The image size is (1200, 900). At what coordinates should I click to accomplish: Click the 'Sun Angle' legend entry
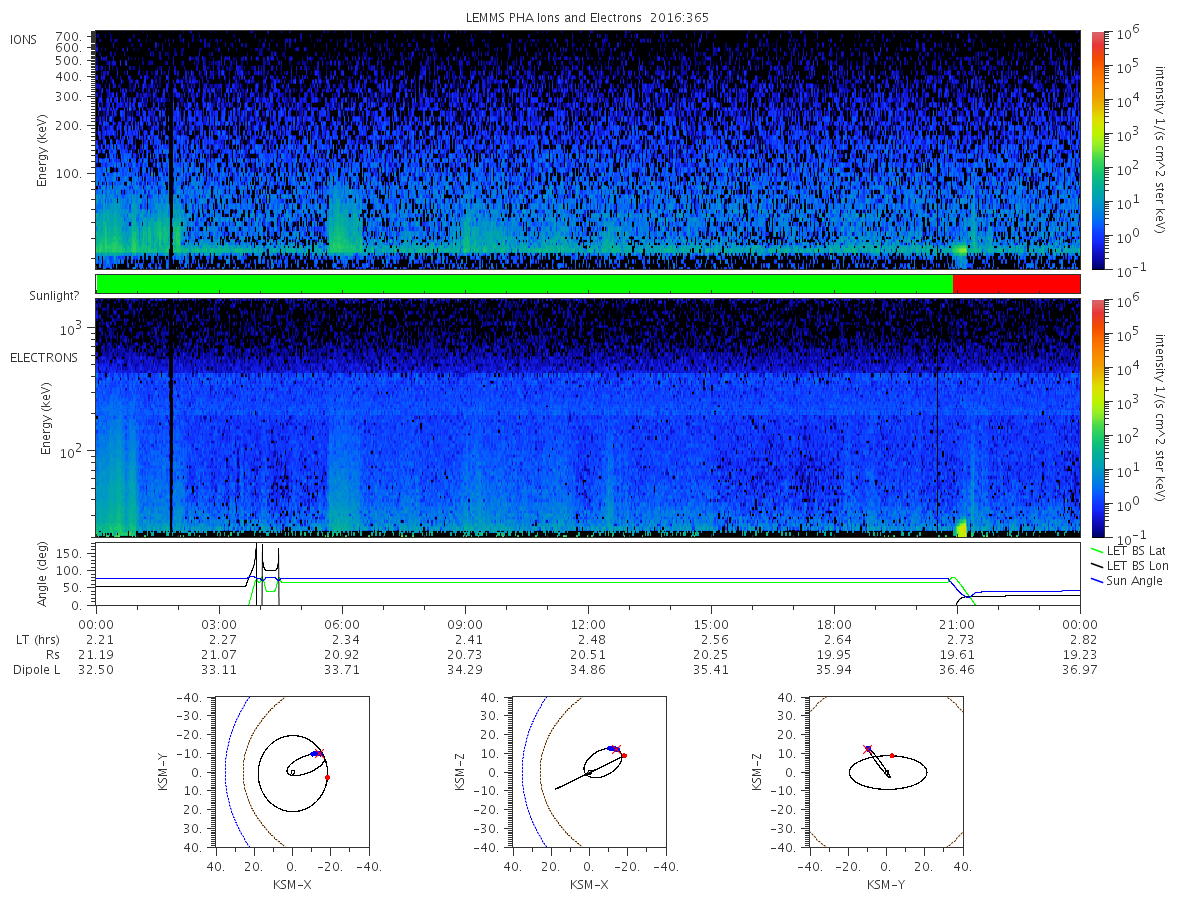pos(1127,581)
